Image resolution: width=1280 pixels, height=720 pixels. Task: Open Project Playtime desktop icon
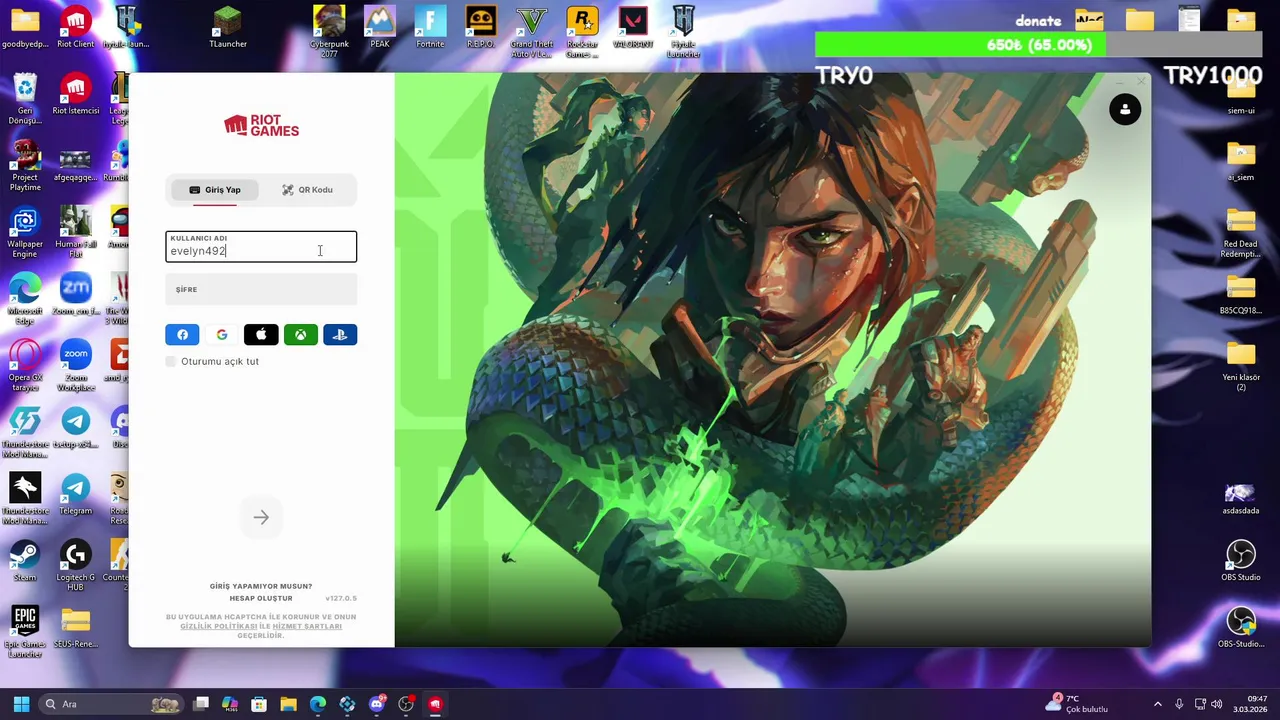click(x=25, y=165)
